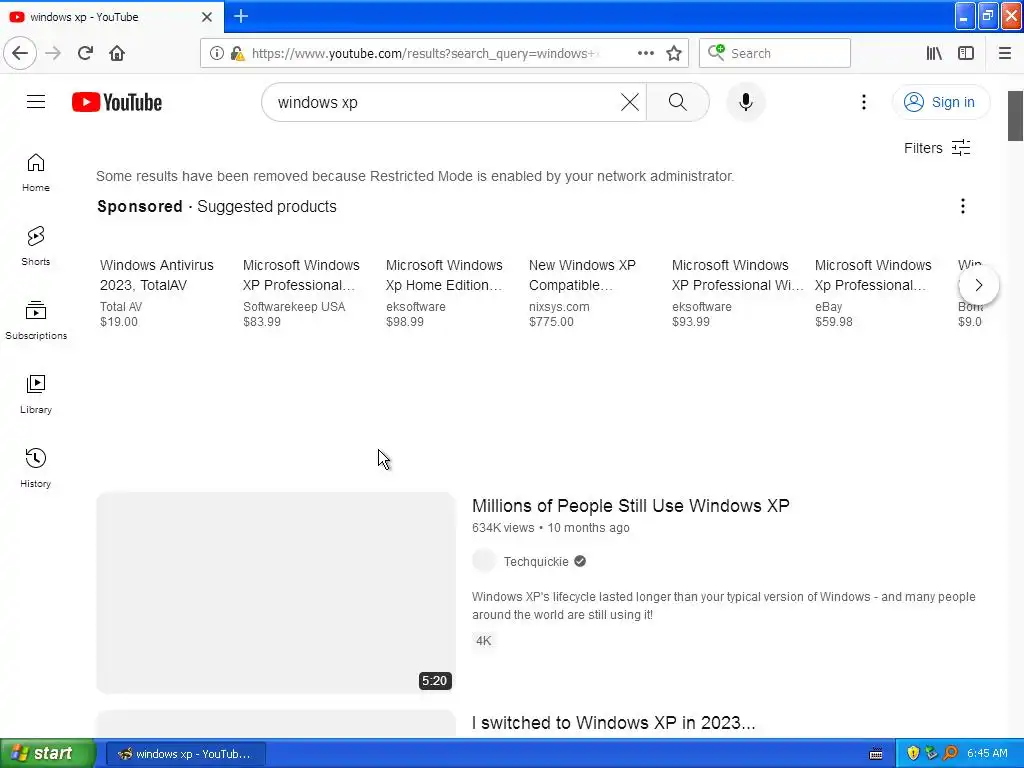Open Sponsored section three-dot options

pyautogui.click(x=963, y=206)
